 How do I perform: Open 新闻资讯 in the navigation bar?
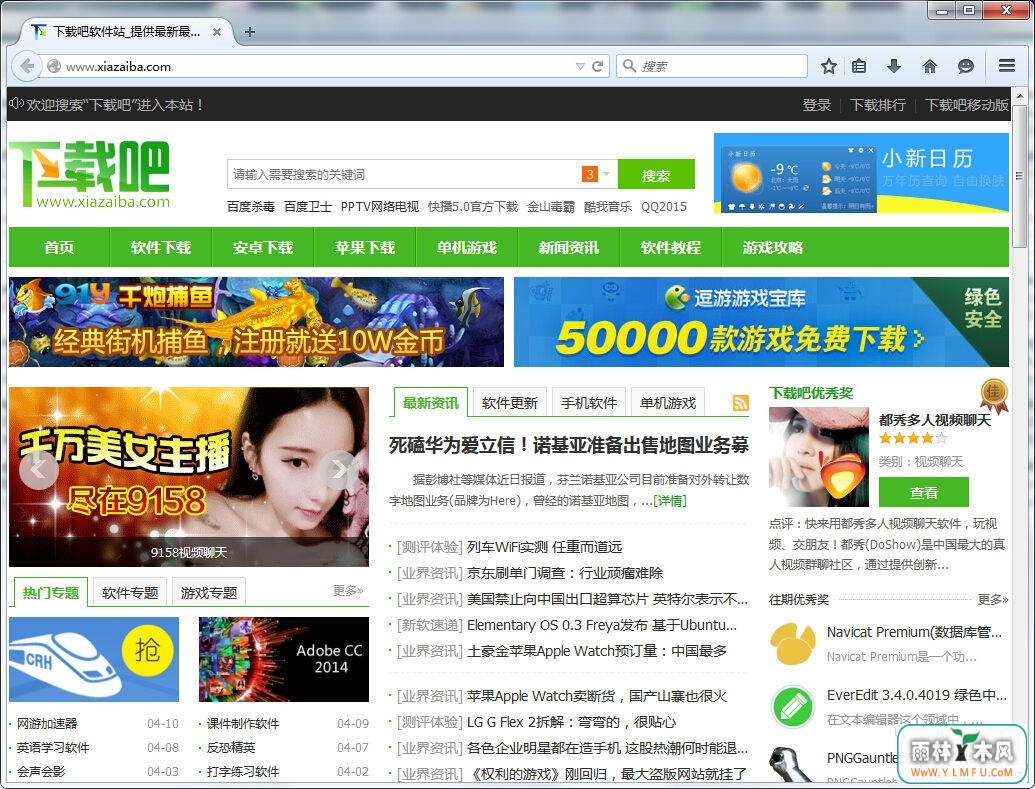(569, 248)
